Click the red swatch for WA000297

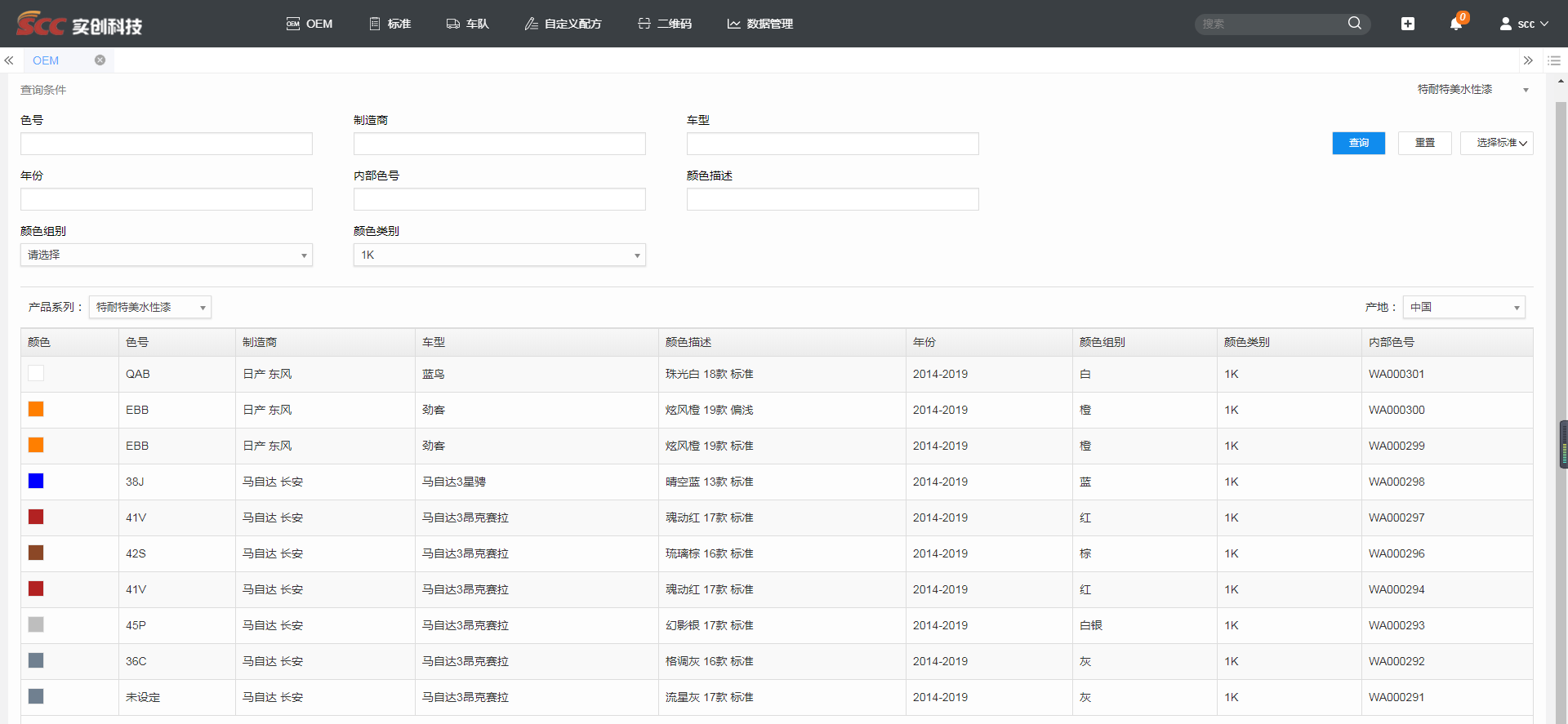[x=36, y=517]
